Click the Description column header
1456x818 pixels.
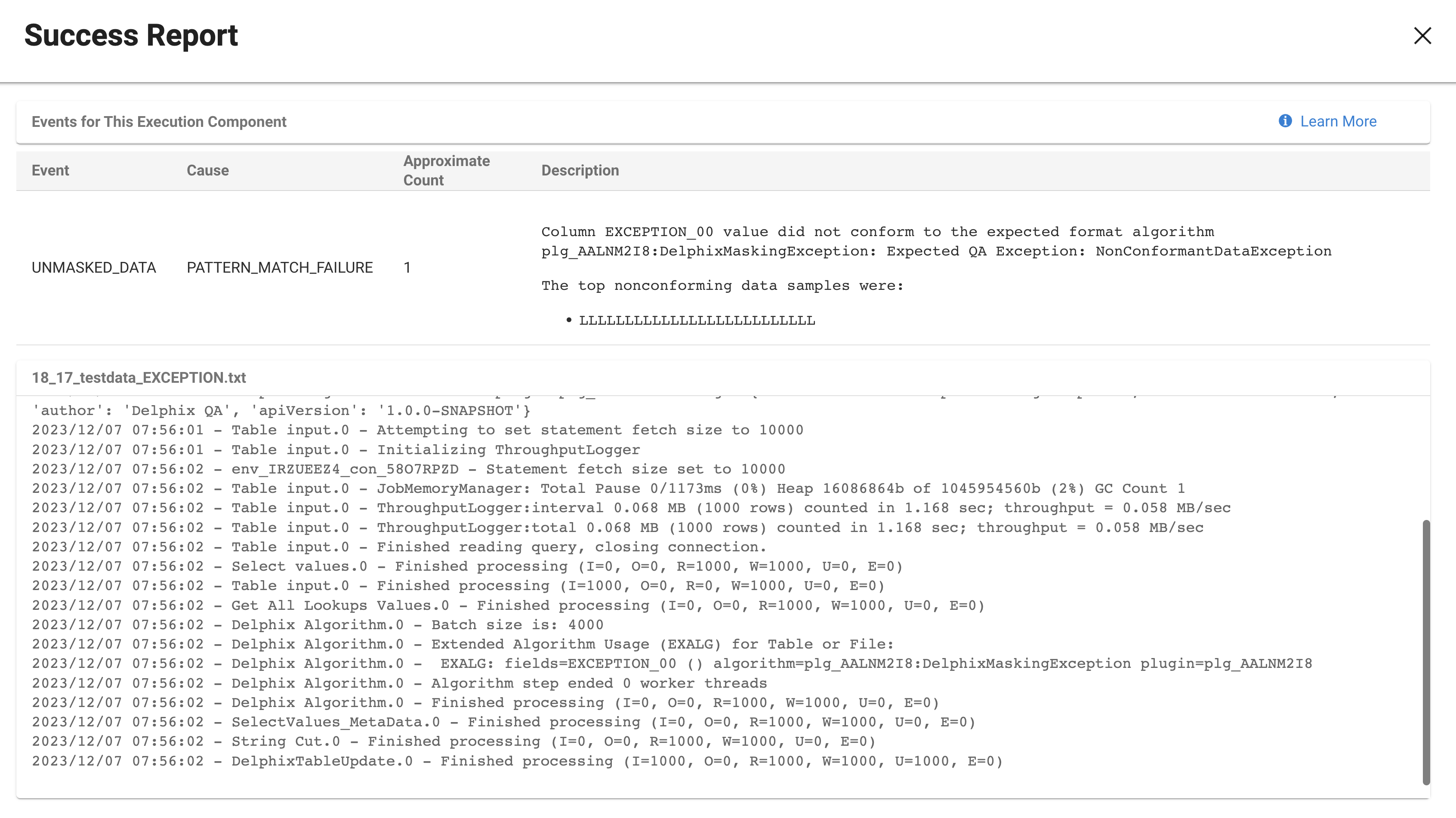tap(580, 170)
